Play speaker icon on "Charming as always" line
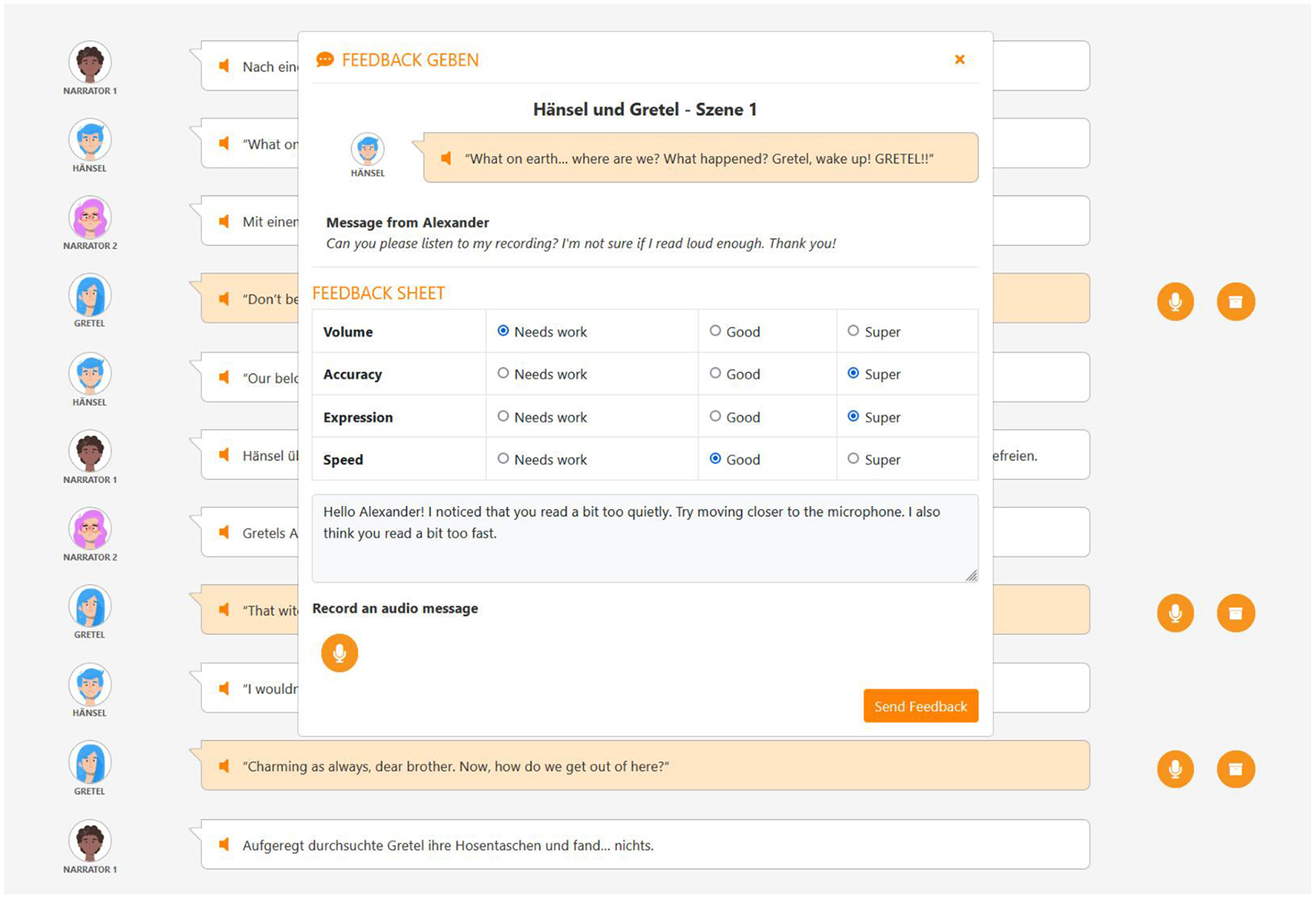Image resolution: width=1316 pixels, height=899 pixels. coord(224,766)
